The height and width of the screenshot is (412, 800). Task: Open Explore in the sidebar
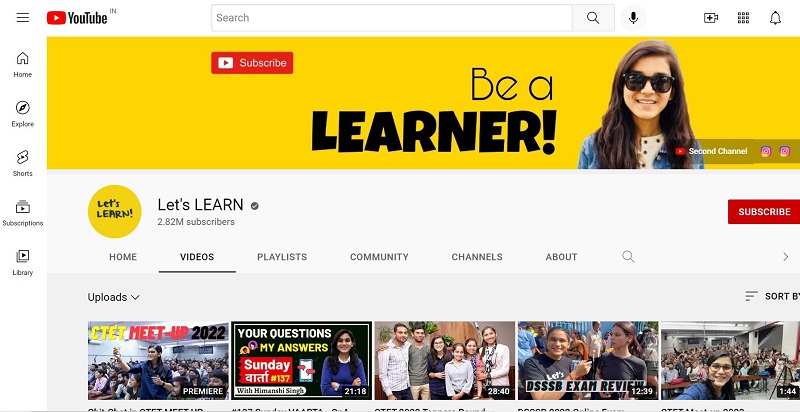tap(22, 114)
